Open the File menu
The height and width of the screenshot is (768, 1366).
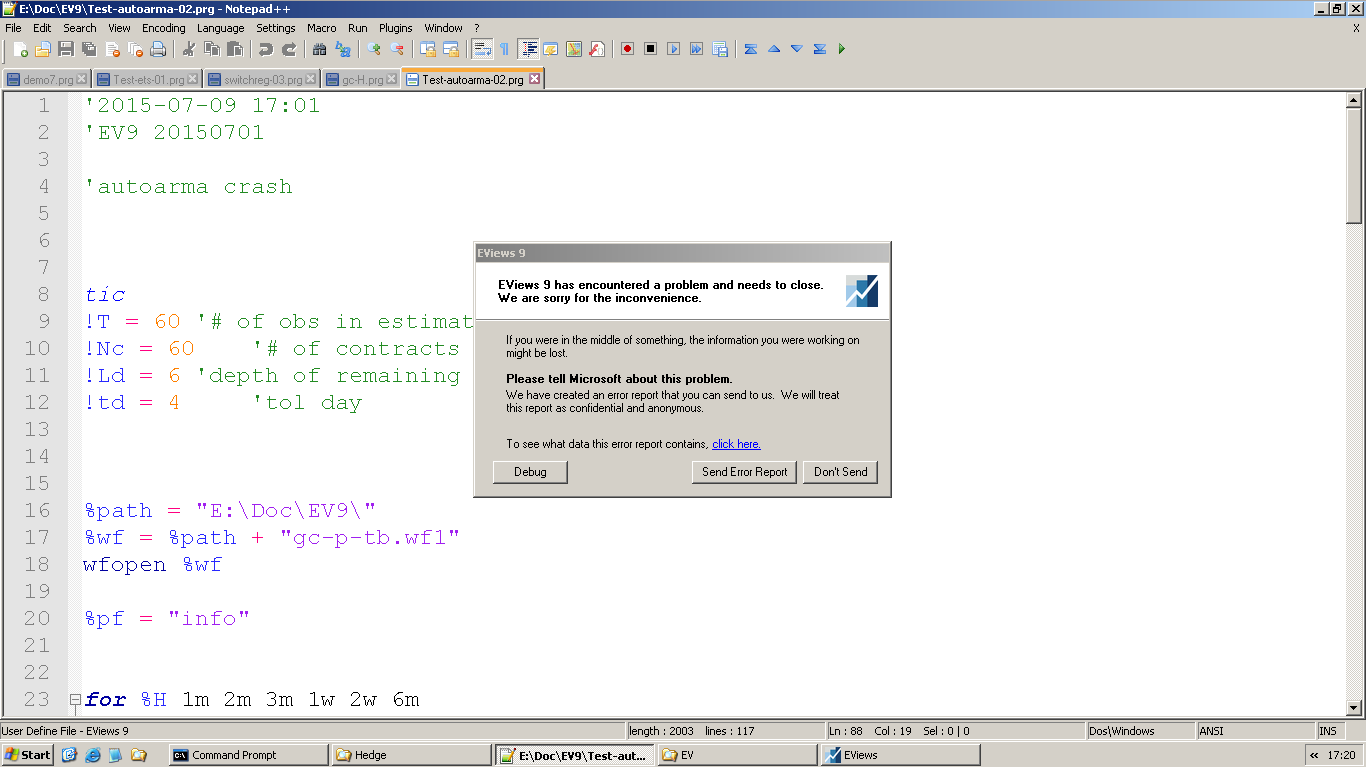click(13, 28)
